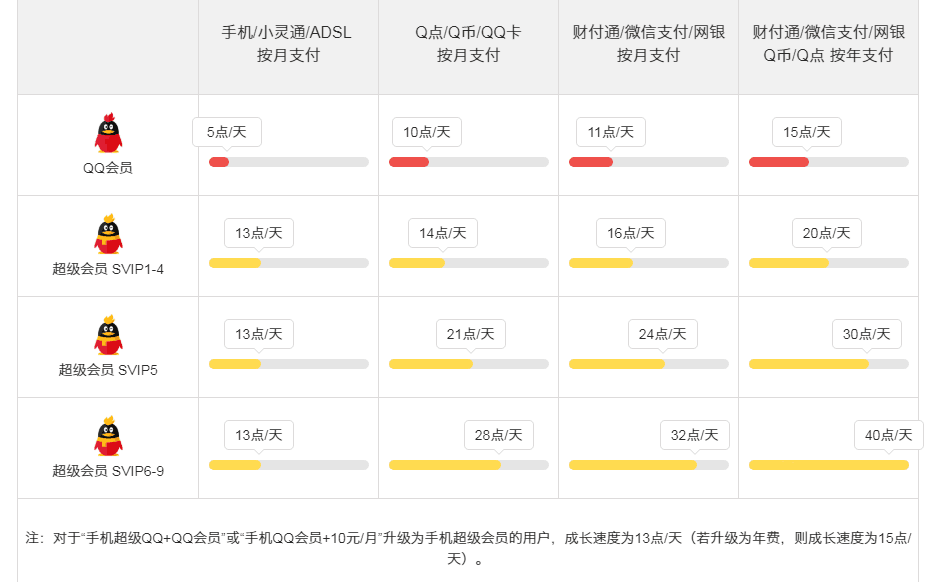Image resolution: width=944 pixels, height=582 pixels.
Task: Click the 15点/天 red progress bar
Action: pos(828,162)
